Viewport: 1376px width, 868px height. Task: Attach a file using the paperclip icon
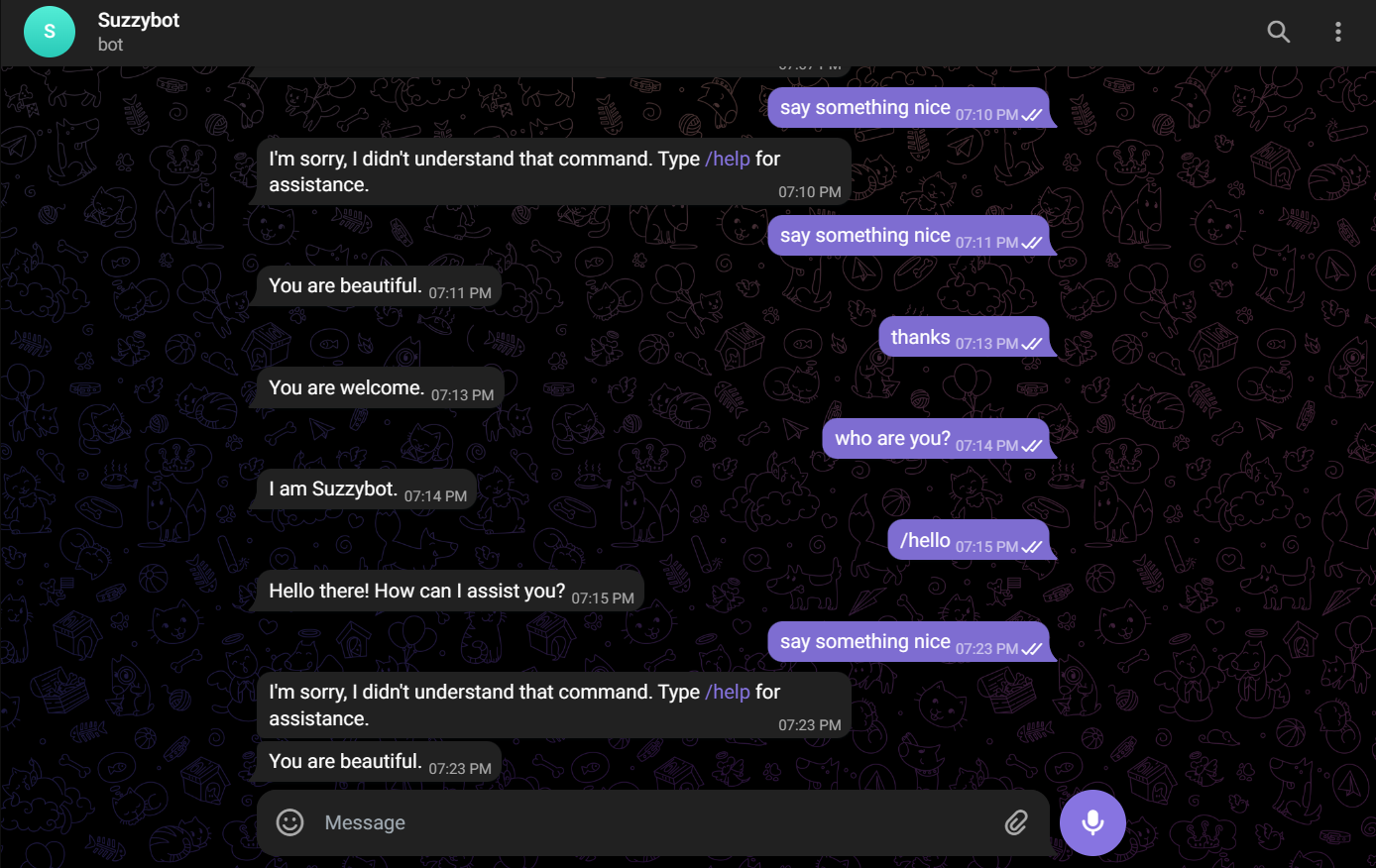tap(1017, 822)
